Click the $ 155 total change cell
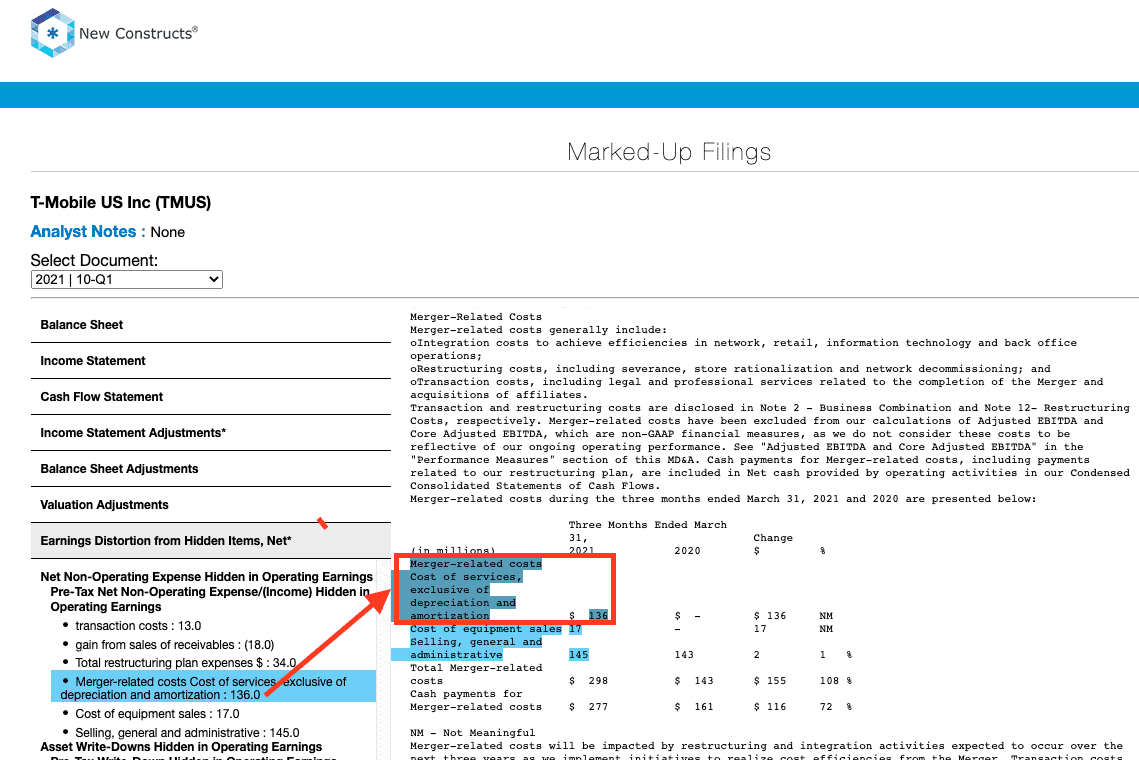The width and height of the screenshot is (1139, 760). tap(770, 682)
